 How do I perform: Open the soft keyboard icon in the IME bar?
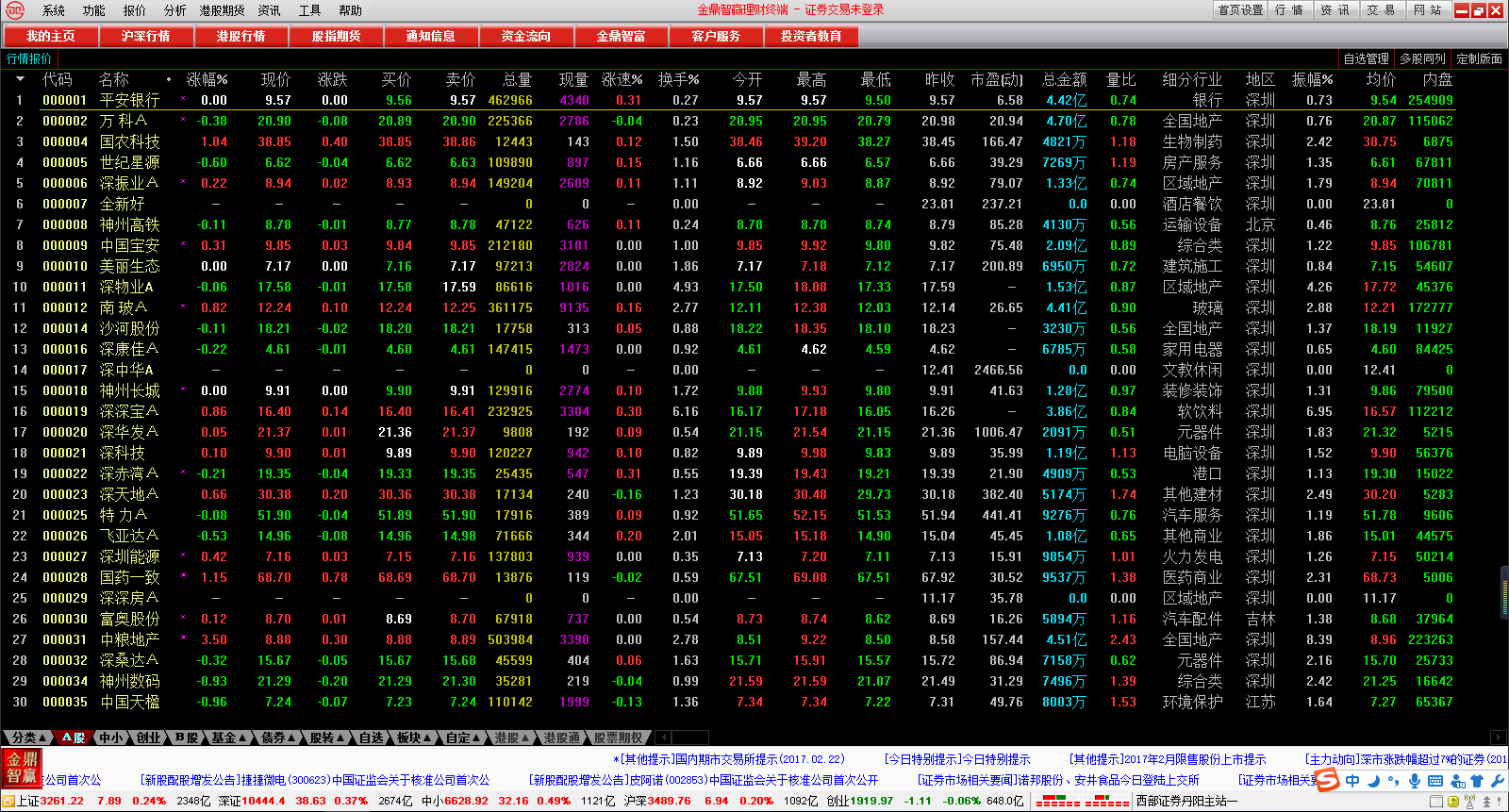click(x=1435, y=781)
